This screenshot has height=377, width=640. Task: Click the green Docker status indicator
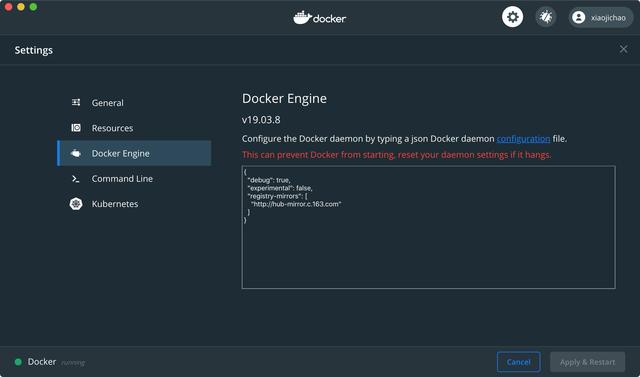coord(18,362)
